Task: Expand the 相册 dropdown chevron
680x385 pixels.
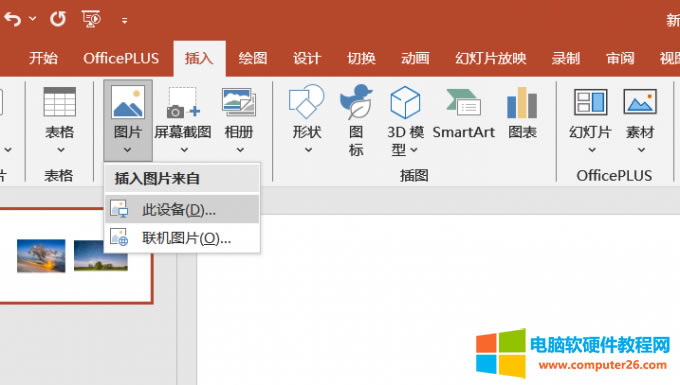Action: point(240,150)
